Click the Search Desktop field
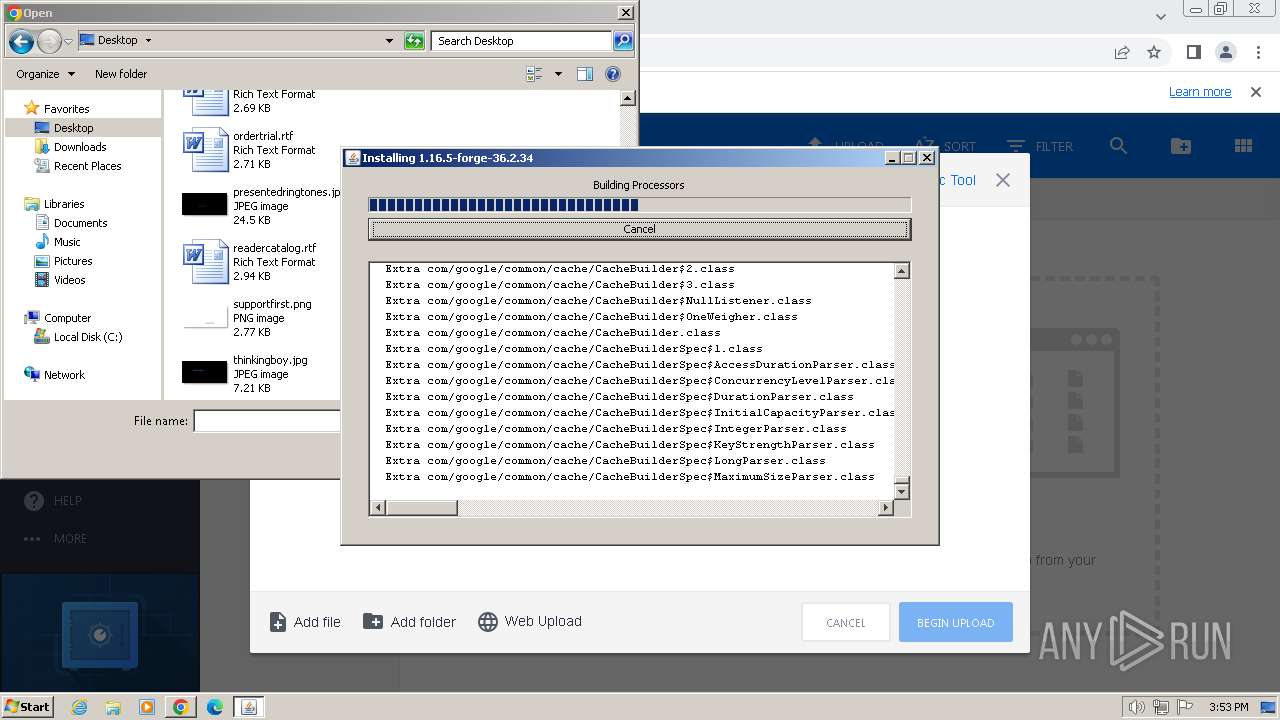The height and width of the screenshot is (720, 1280). pos(522,41)
